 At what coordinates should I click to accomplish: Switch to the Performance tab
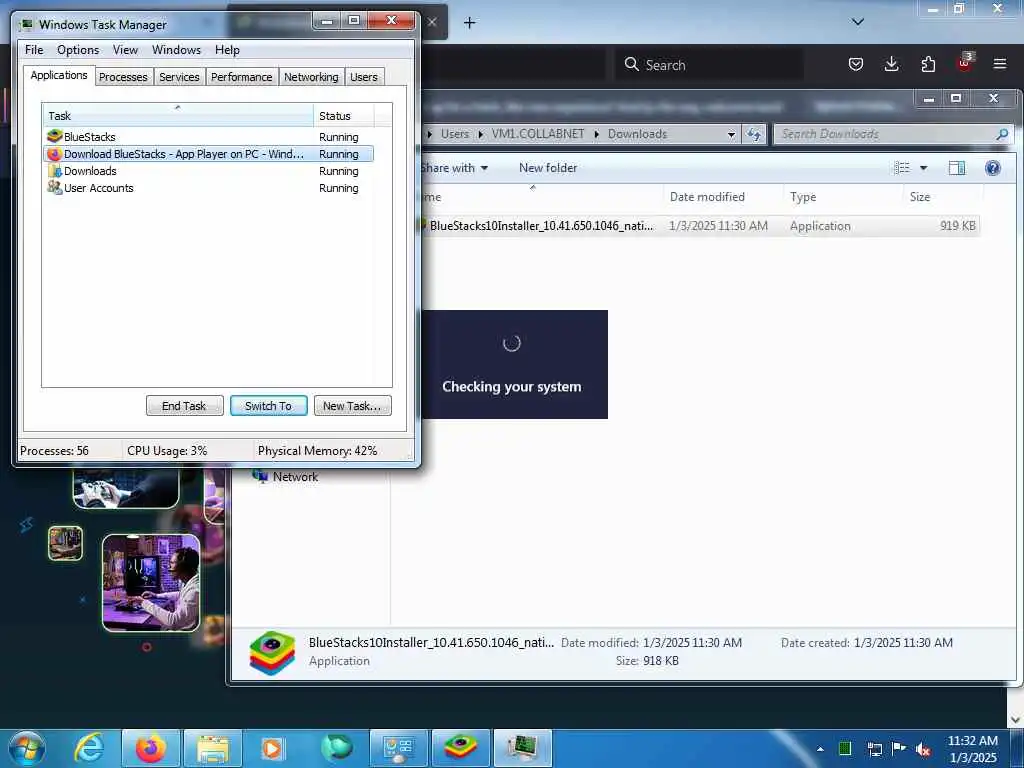point(241,77)
